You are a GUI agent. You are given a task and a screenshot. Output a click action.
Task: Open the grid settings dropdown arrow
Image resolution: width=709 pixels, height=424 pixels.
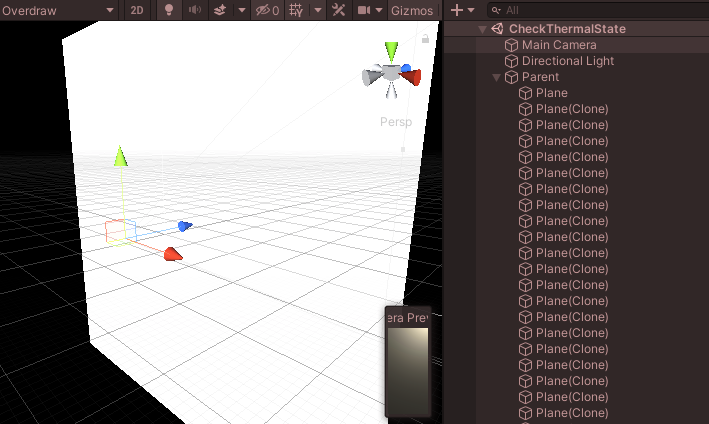pos(318,10)
